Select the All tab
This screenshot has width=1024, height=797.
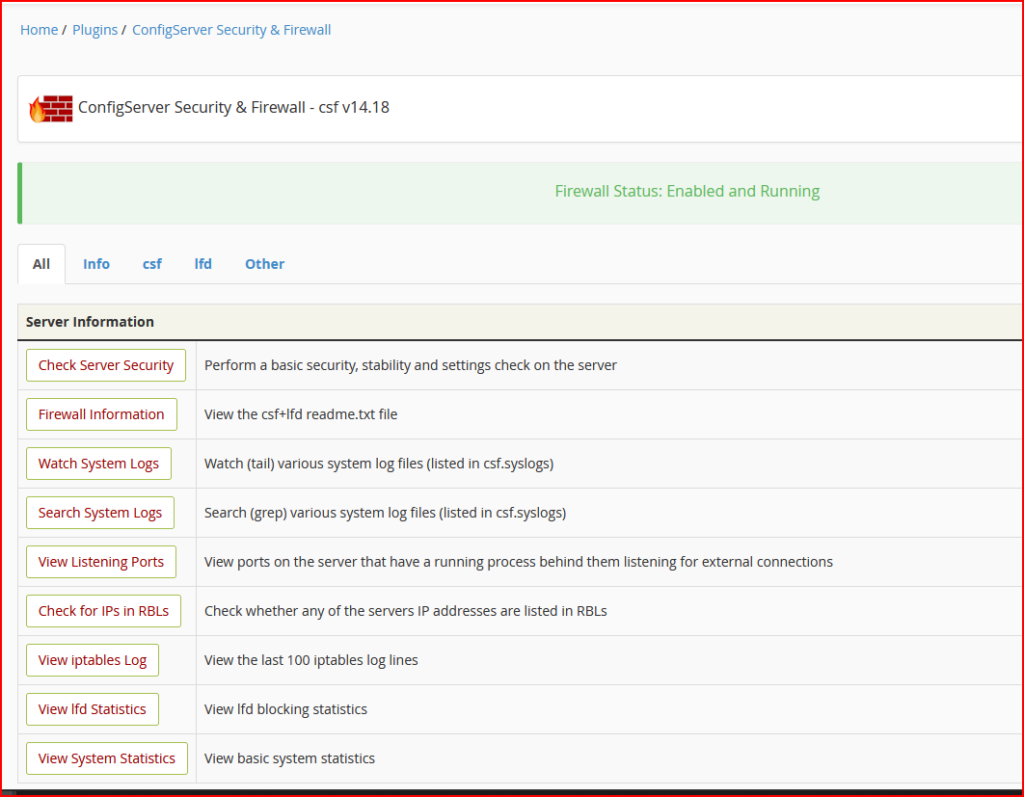(x=41, y=264)
